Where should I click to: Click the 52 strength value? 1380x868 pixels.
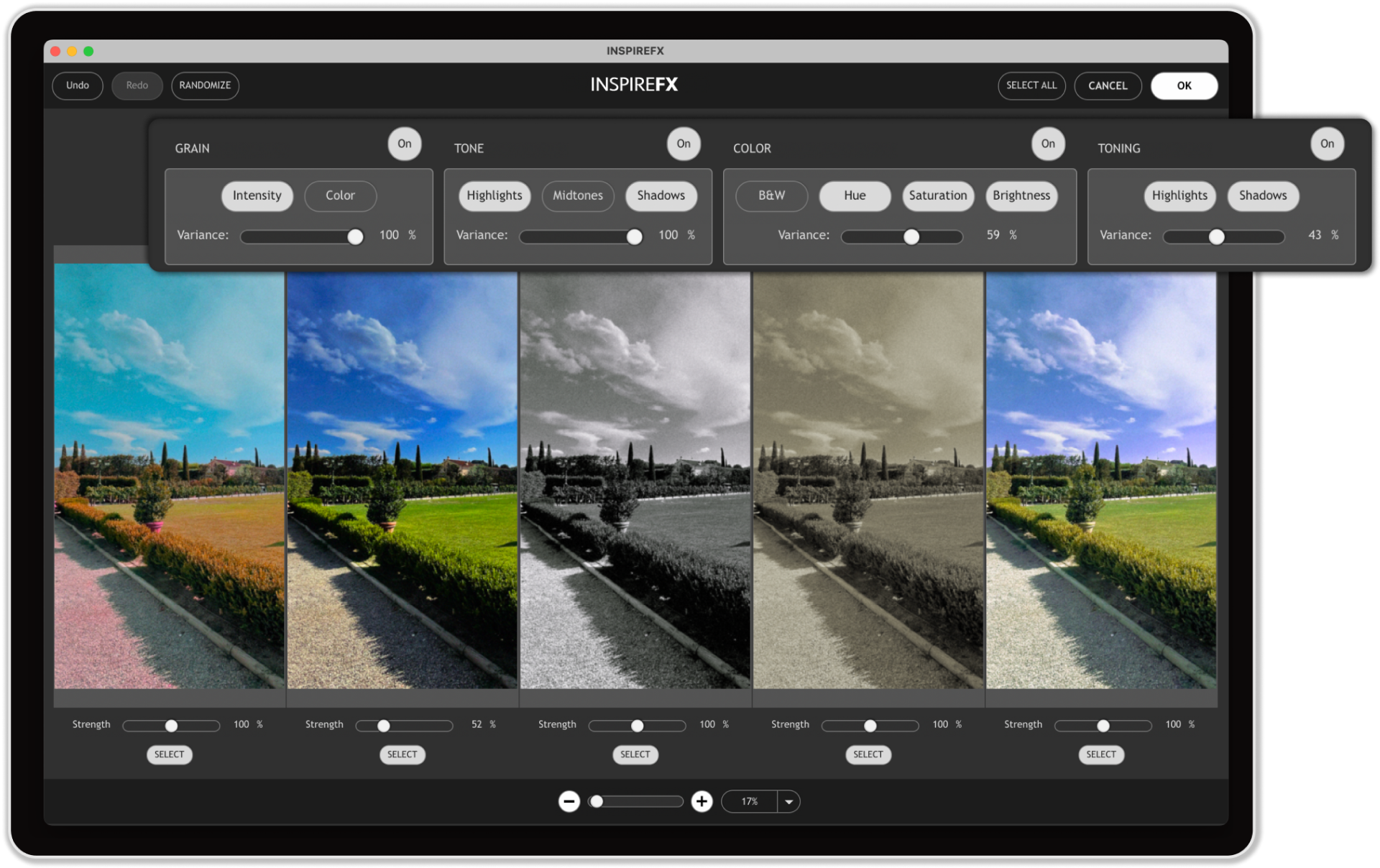click(x=477, y=724)
